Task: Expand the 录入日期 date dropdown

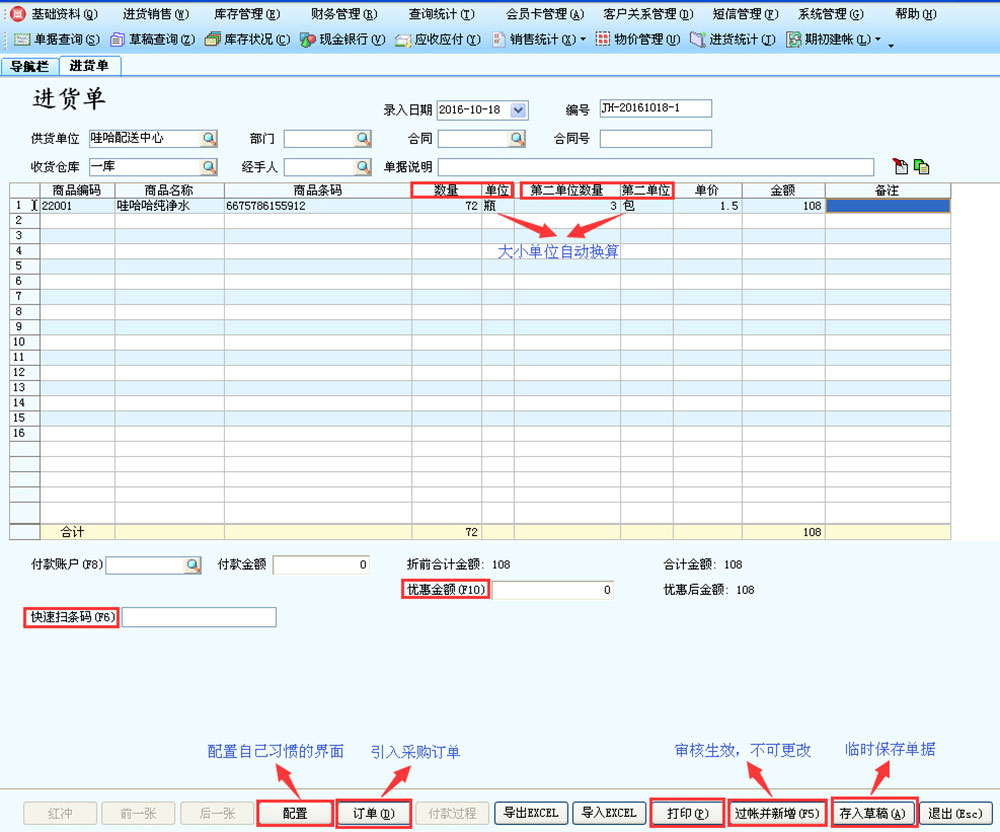Action: [518, 110]
